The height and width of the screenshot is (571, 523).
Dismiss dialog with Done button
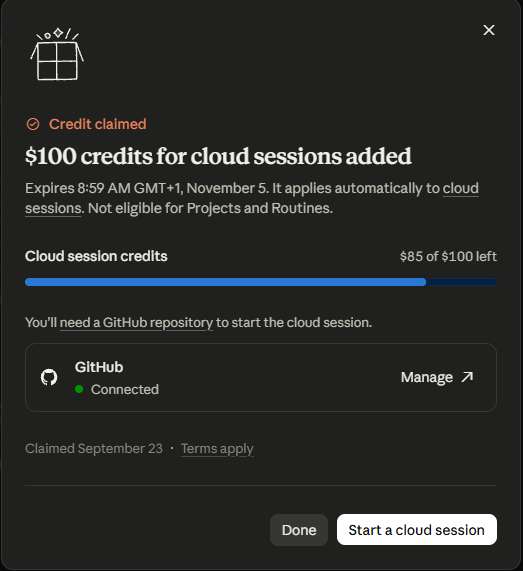[299, 530]
